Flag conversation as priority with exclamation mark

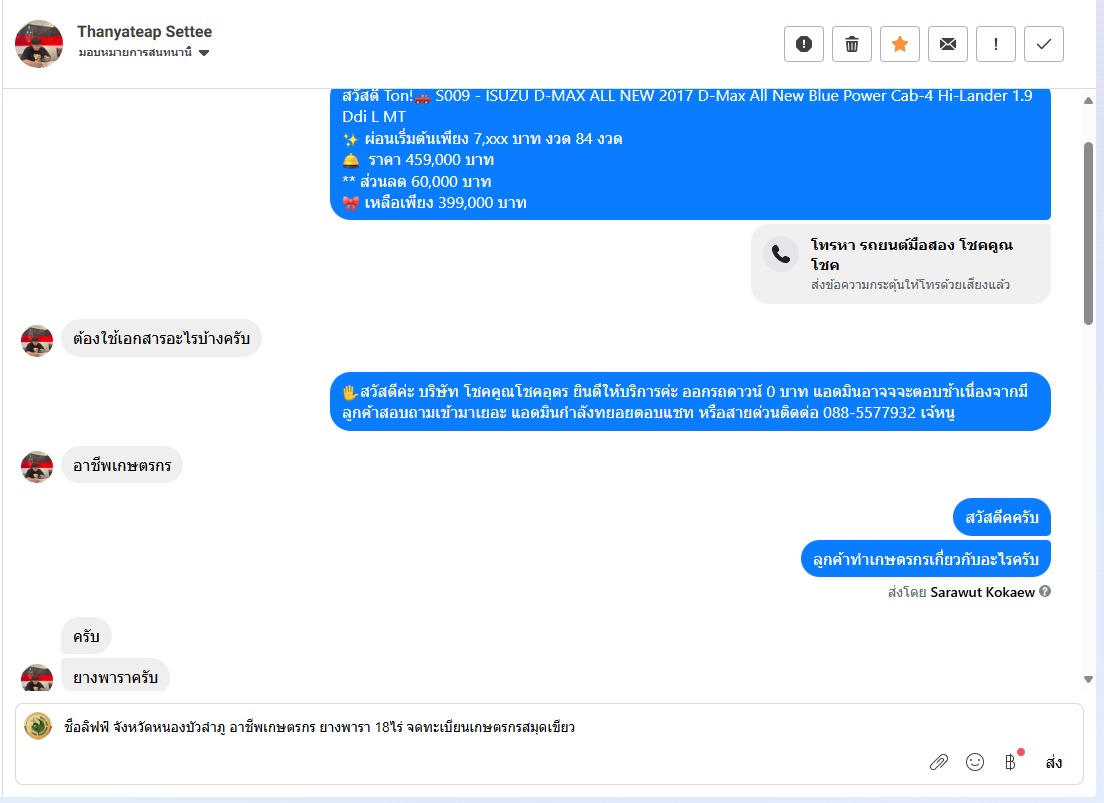pyautogui.click(x=996, y=44)
